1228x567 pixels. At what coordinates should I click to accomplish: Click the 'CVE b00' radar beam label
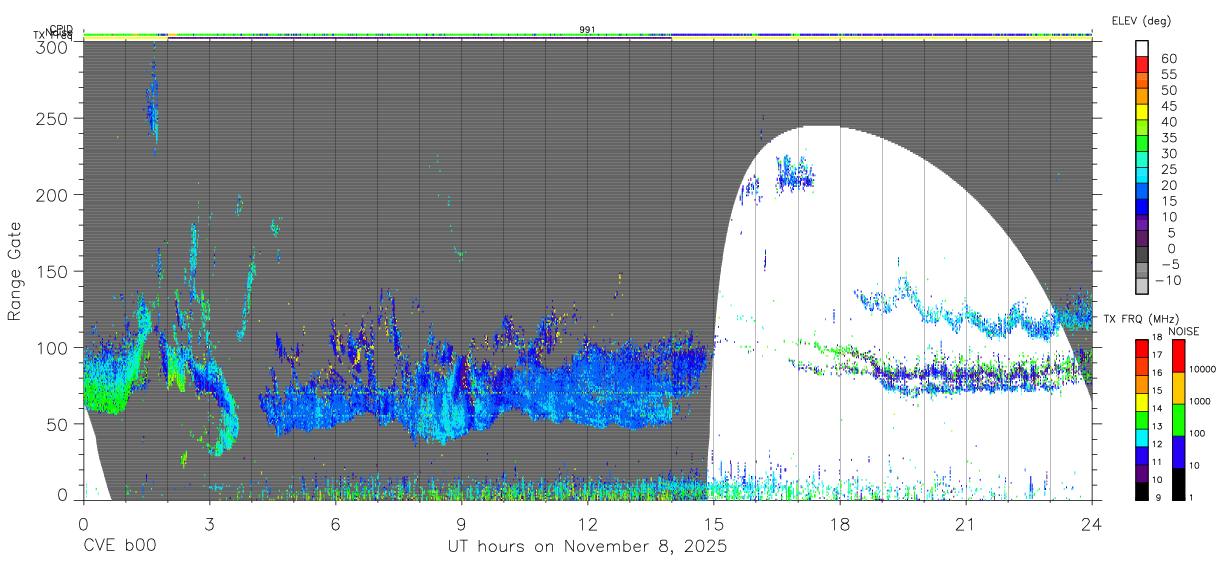pos(119,547)
